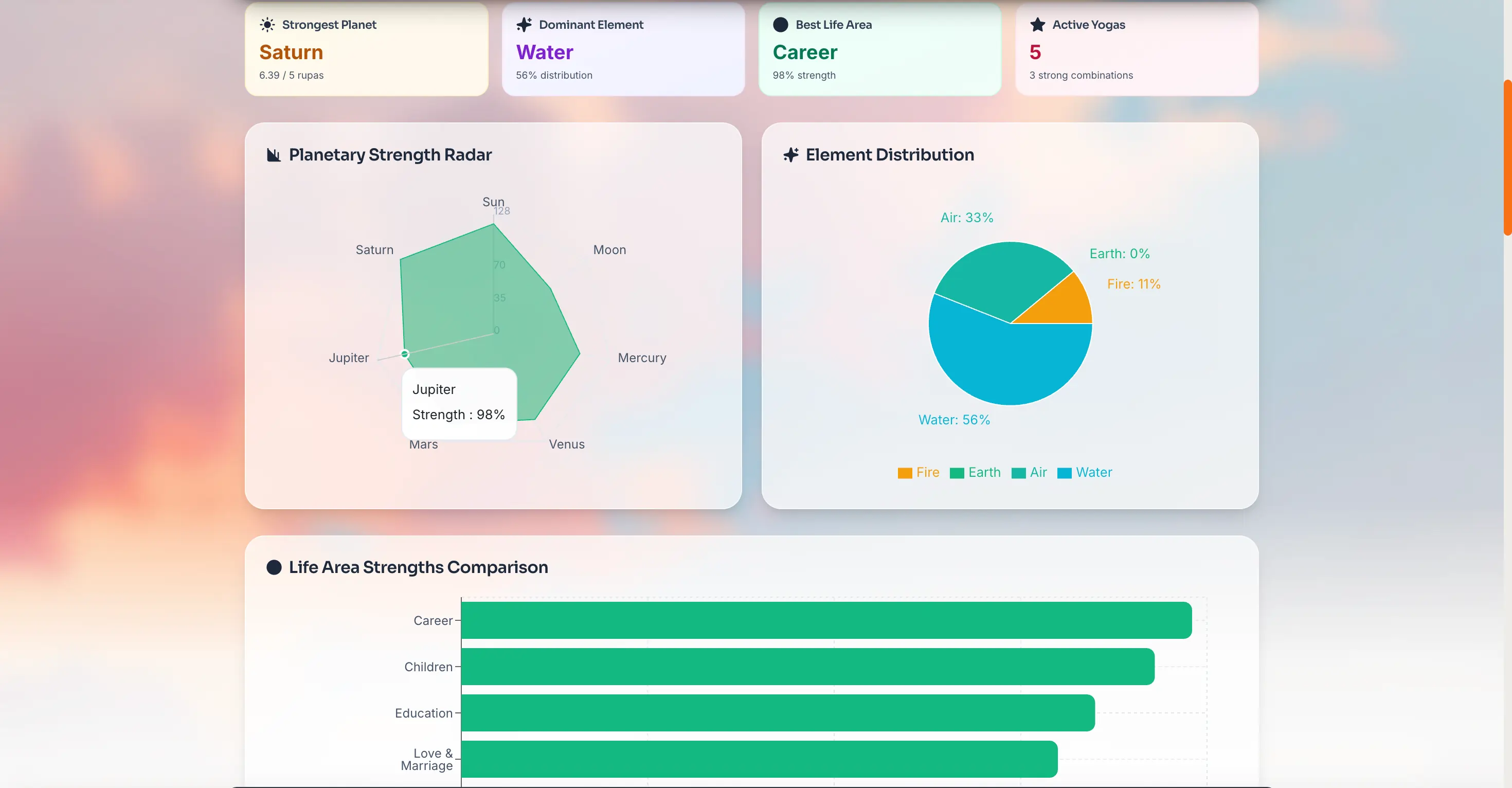Image resolution: width=1512 pixels, height=788 pixels.
Task: Click the circle icon beside Life Area Strengths Comparison
Action: (274, 567)
